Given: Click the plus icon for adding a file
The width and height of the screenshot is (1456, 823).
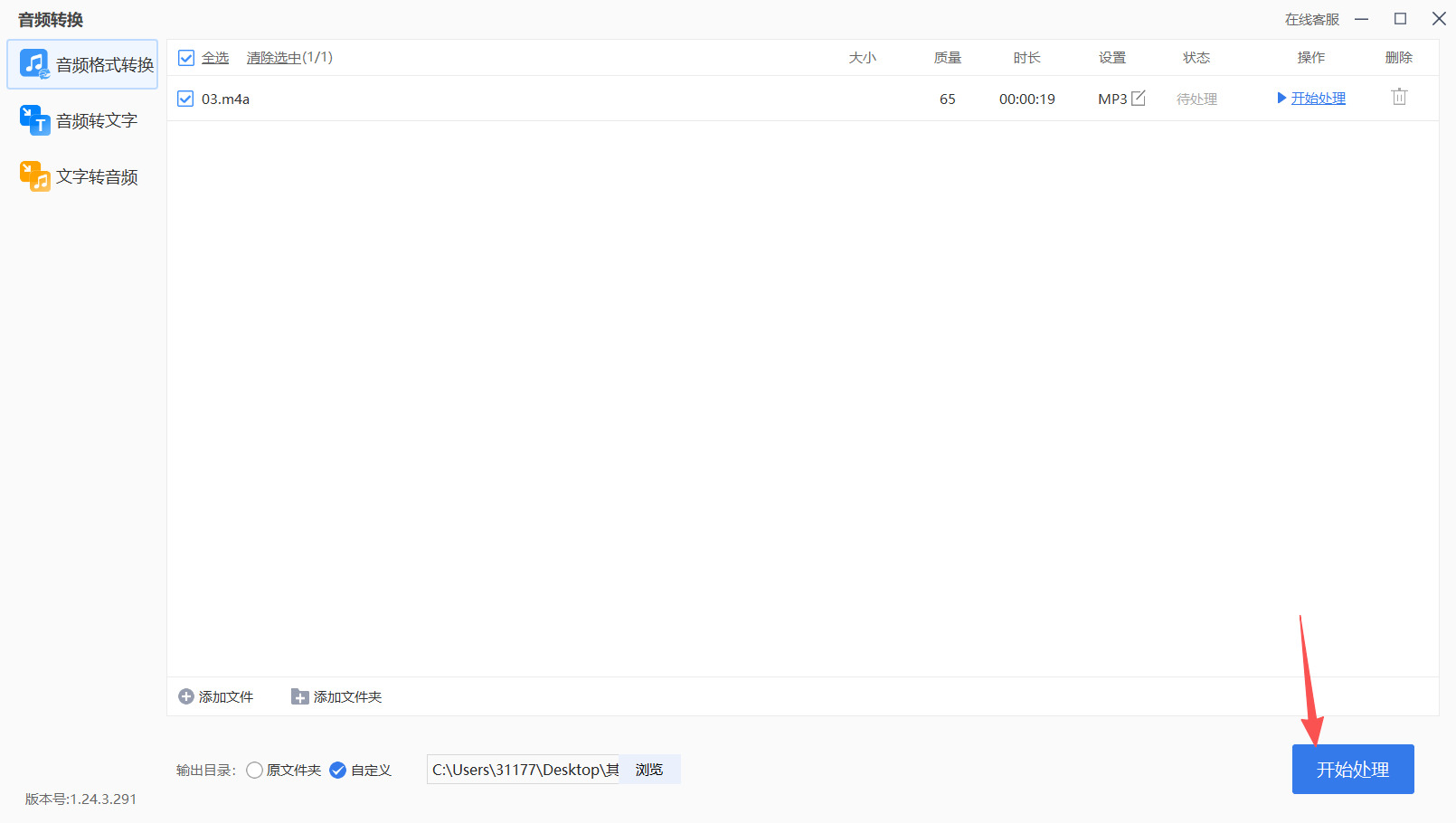Looking at the screenshot, I should tap(186, 696).
